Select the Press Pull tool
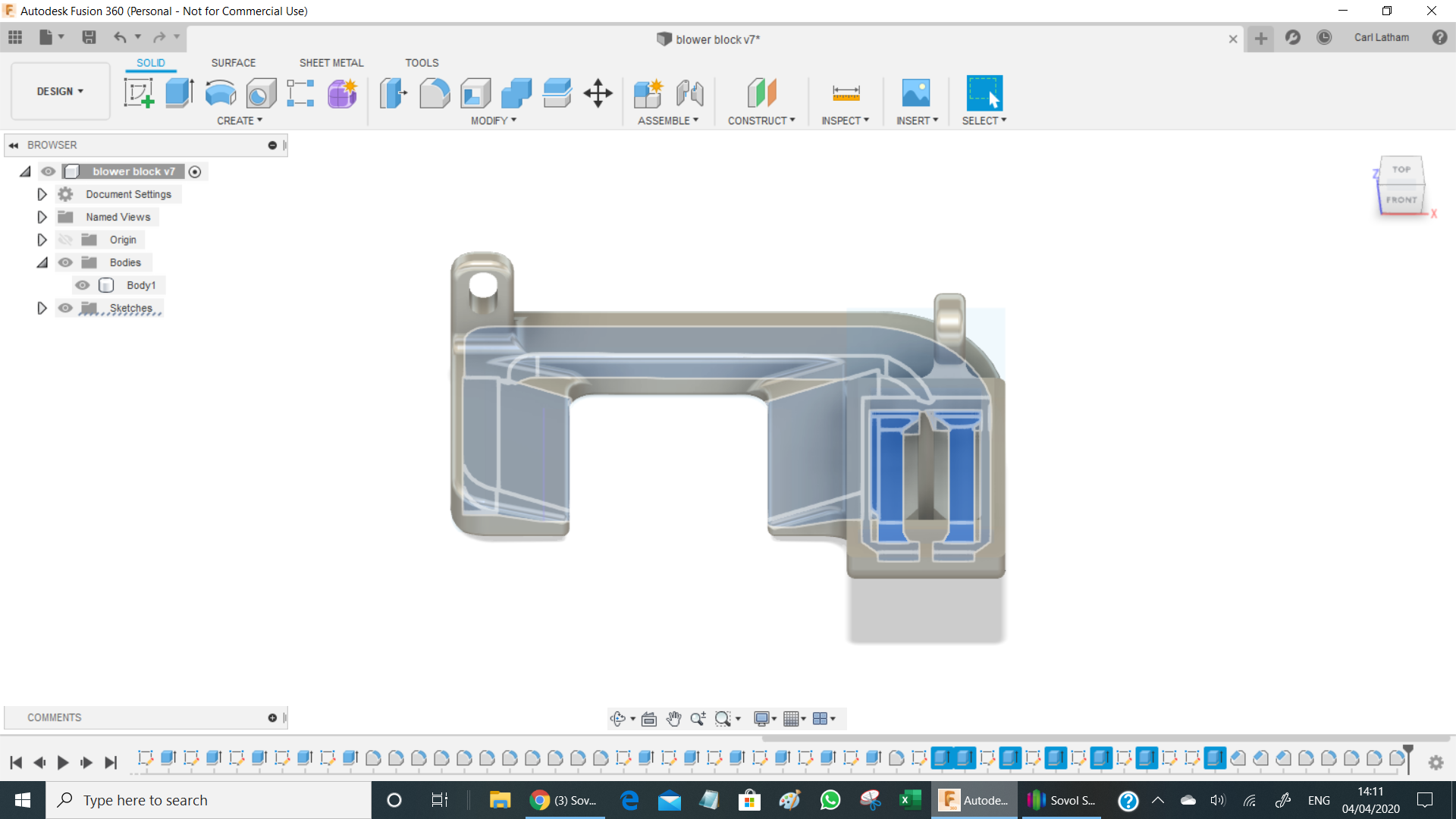Viewport: 1456px width, 819px height. [x=394, y=93]
